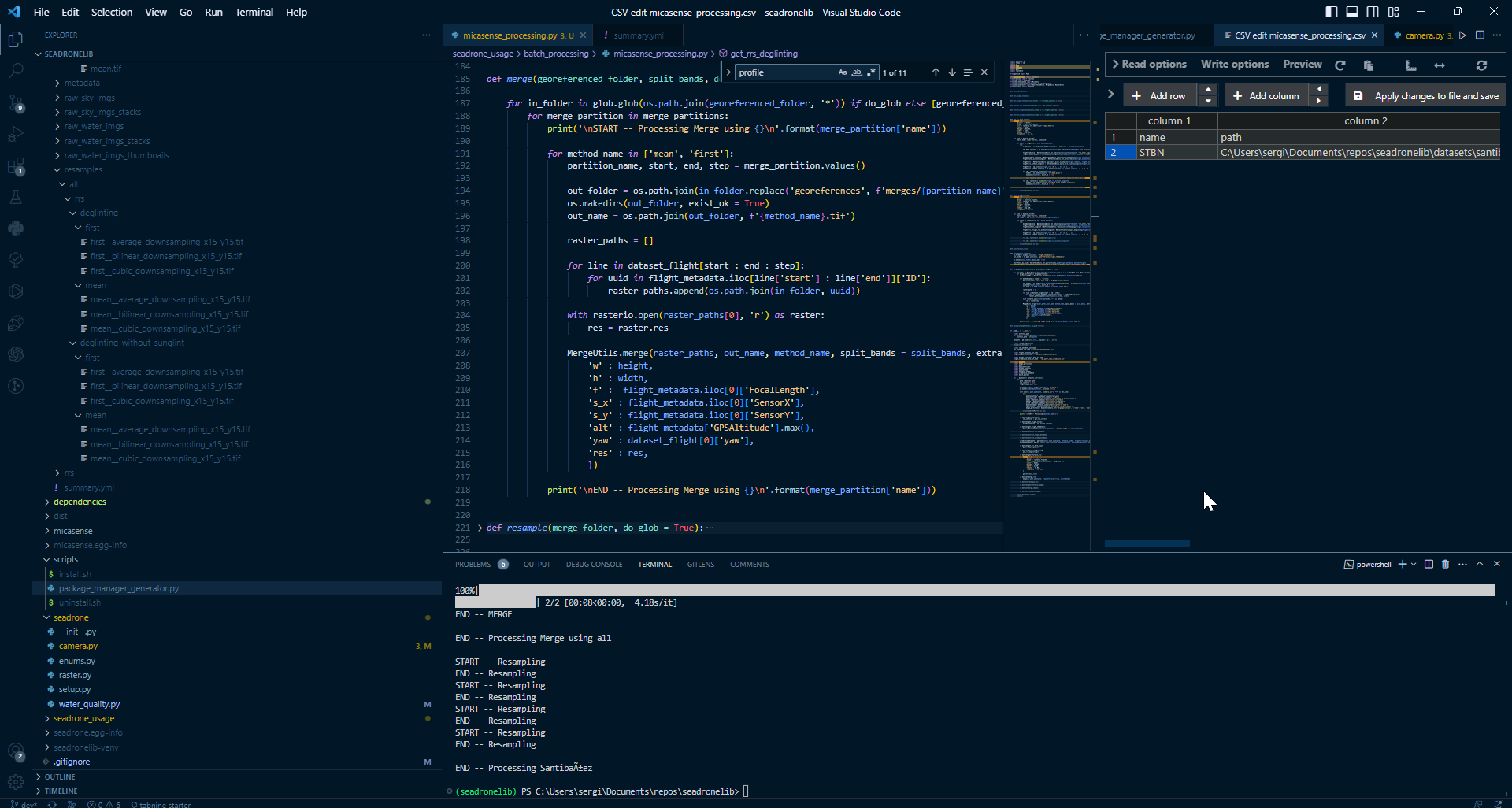The height and width of the screenshot is (808, 1512).
Task: Click Apply changes to file and save
Action: (1426, 96)
